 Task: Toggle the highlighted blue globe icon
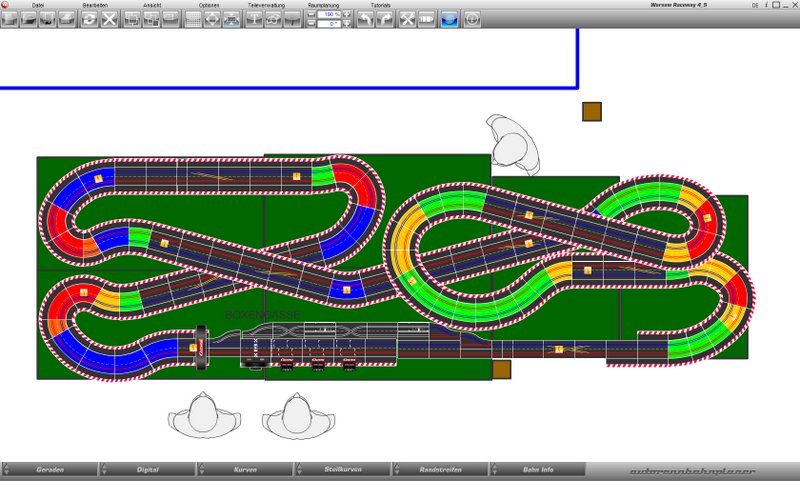[449, 19]
